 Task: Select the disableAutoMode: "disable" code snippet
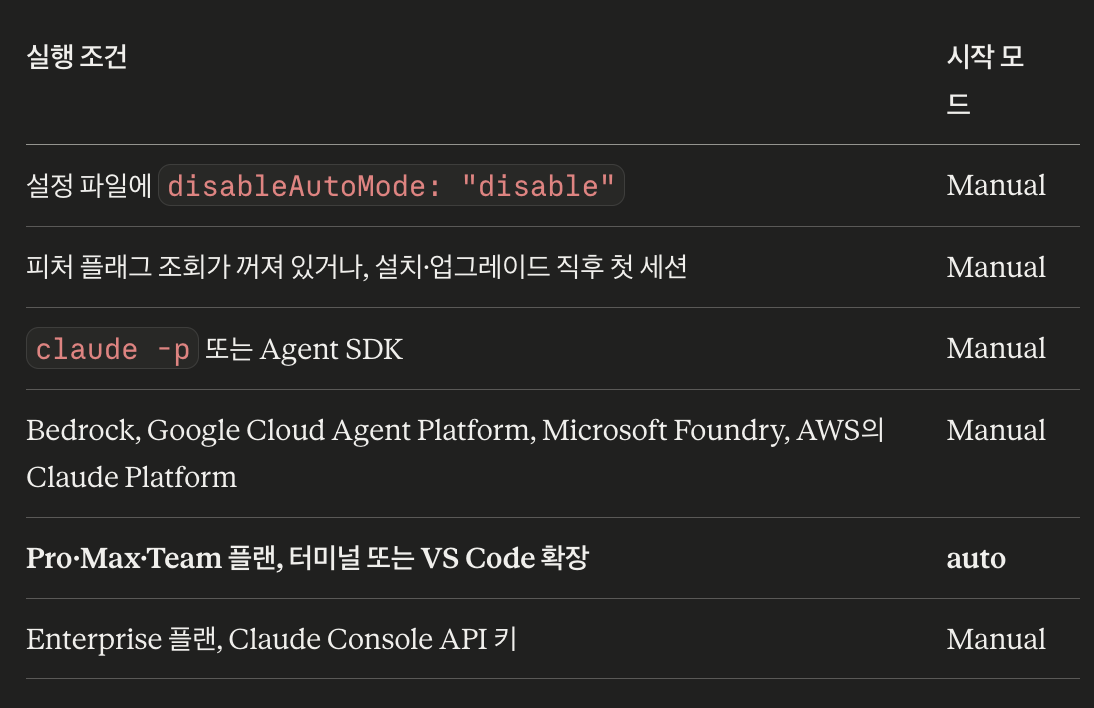(x=391, y=186)
